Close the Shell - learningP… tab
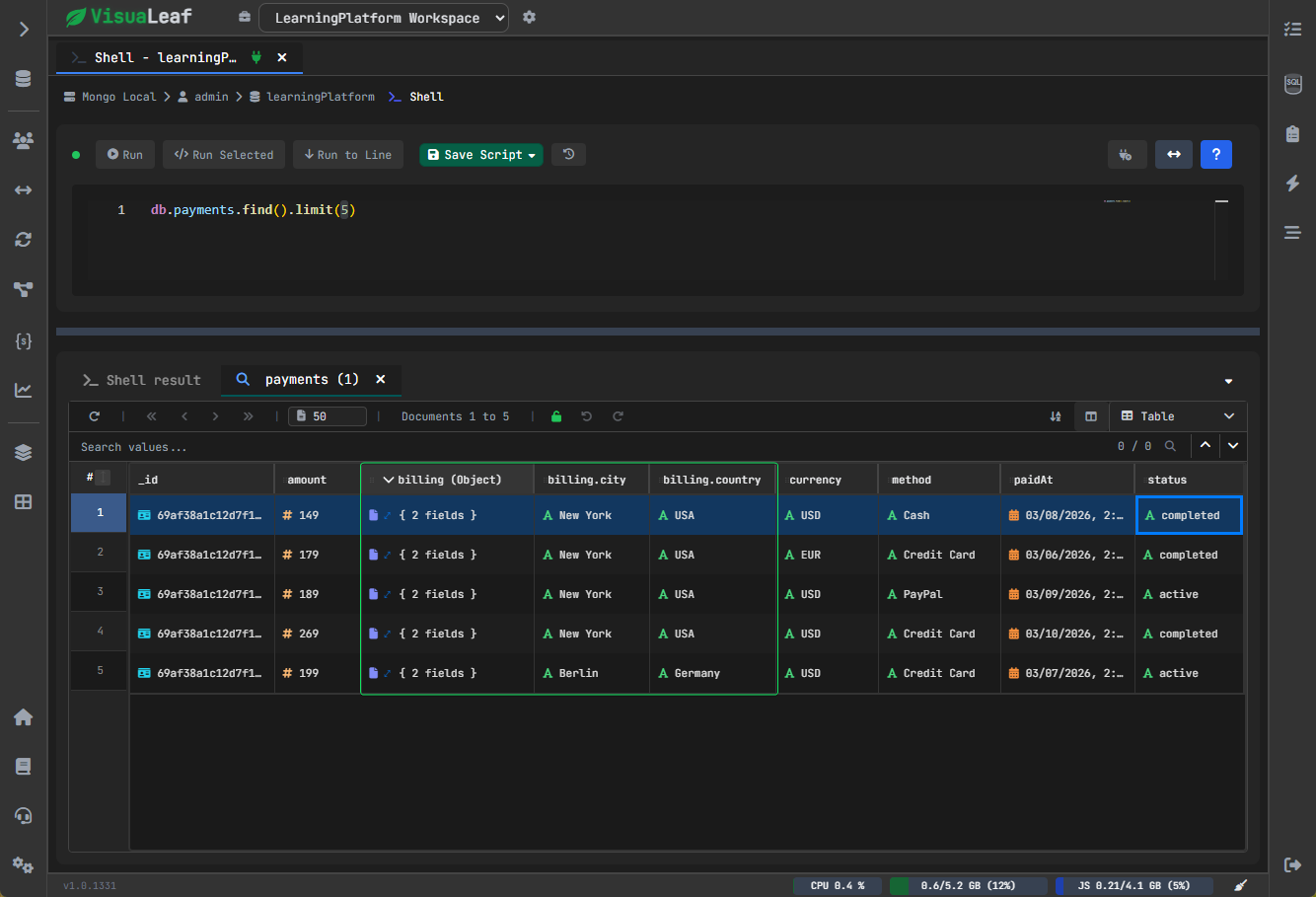 point(282,57)
